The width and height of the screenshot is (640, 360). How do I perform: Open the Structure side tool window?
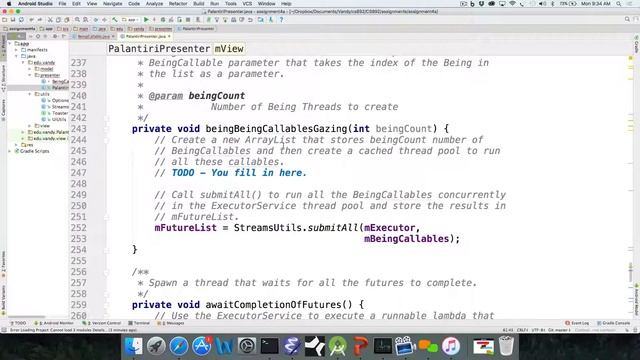(x=3, y=78)
